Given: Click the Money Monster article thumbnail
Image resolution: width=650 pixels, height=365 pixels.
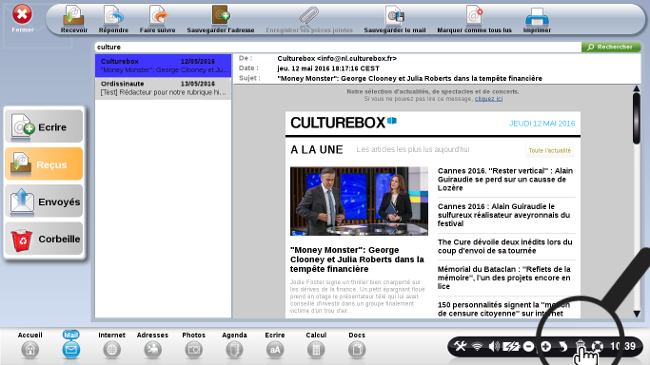Looking at the screenshot, I should point(359,201).
